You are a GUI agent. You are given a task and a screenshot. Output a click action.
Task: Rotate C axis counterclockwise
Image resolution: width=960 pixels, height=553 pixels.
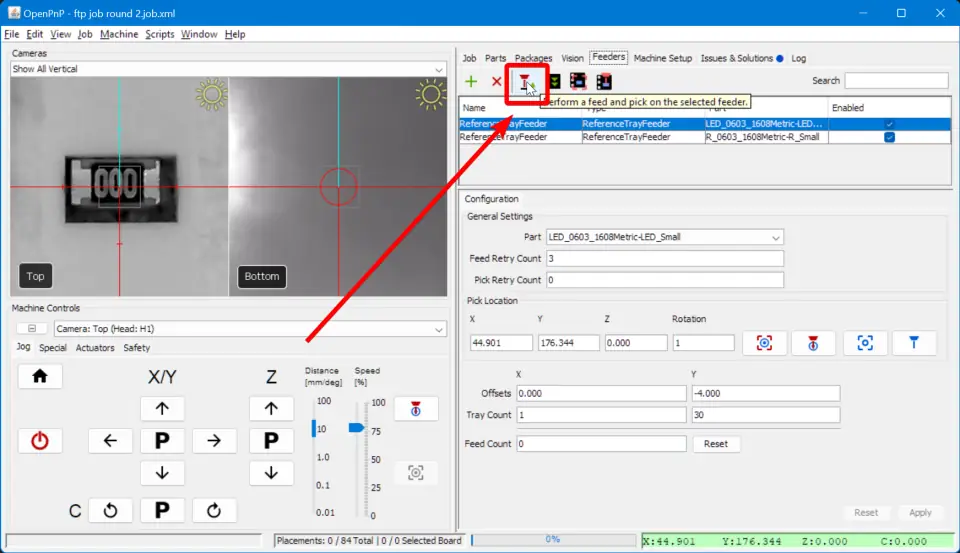[110, 511]
